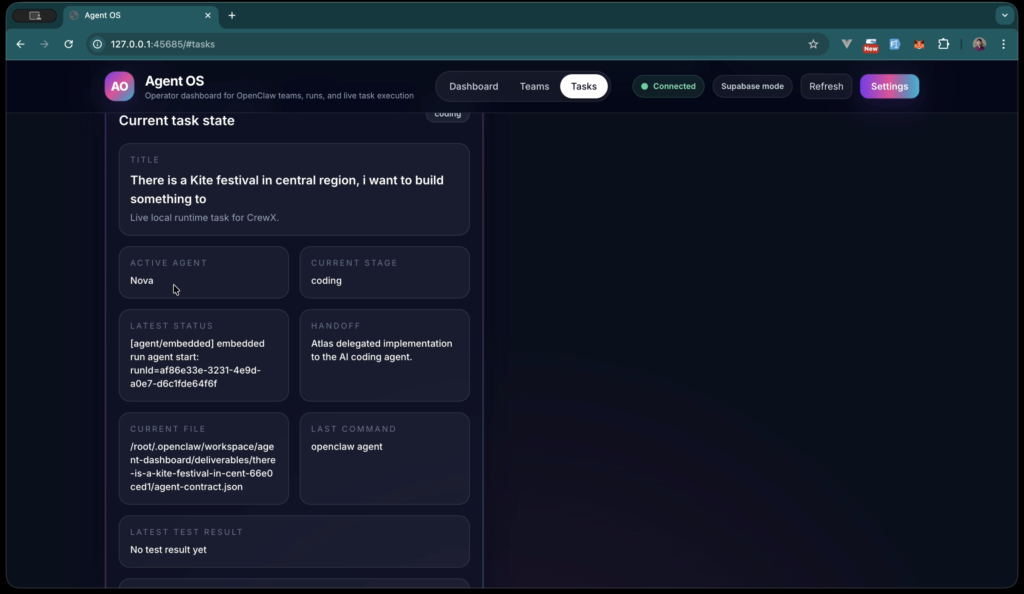Image resolution: width=1024 pixels, height=594 pixels.
Task: Open the Teams section
Action: [x=534, y=86]
